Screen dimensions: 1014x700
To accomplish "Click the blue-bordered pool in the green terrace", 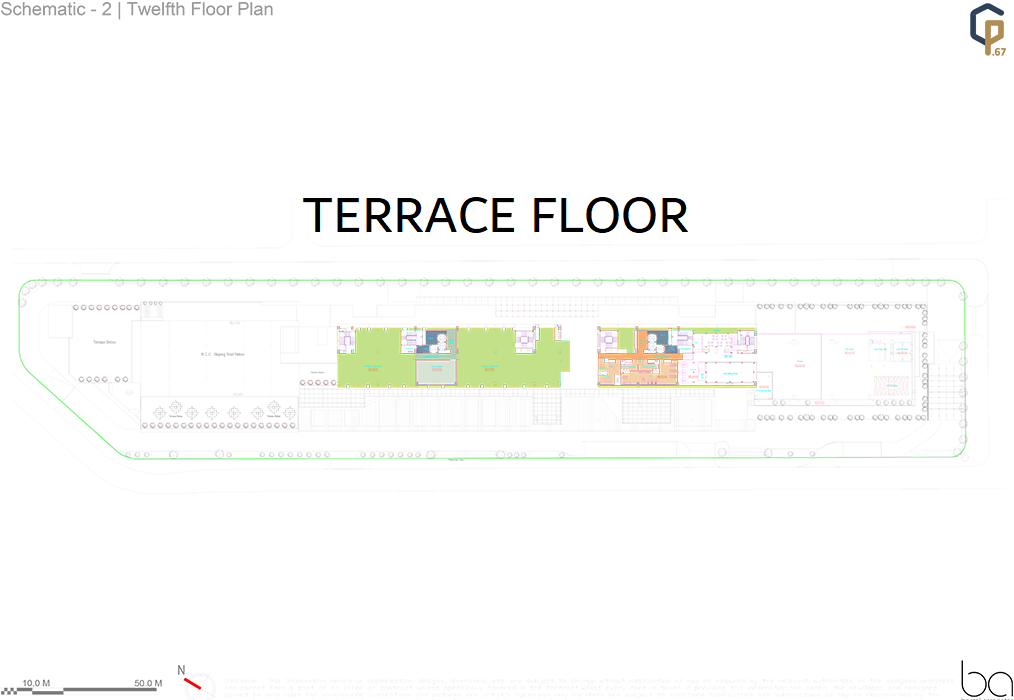I will [x=436, y=371].
